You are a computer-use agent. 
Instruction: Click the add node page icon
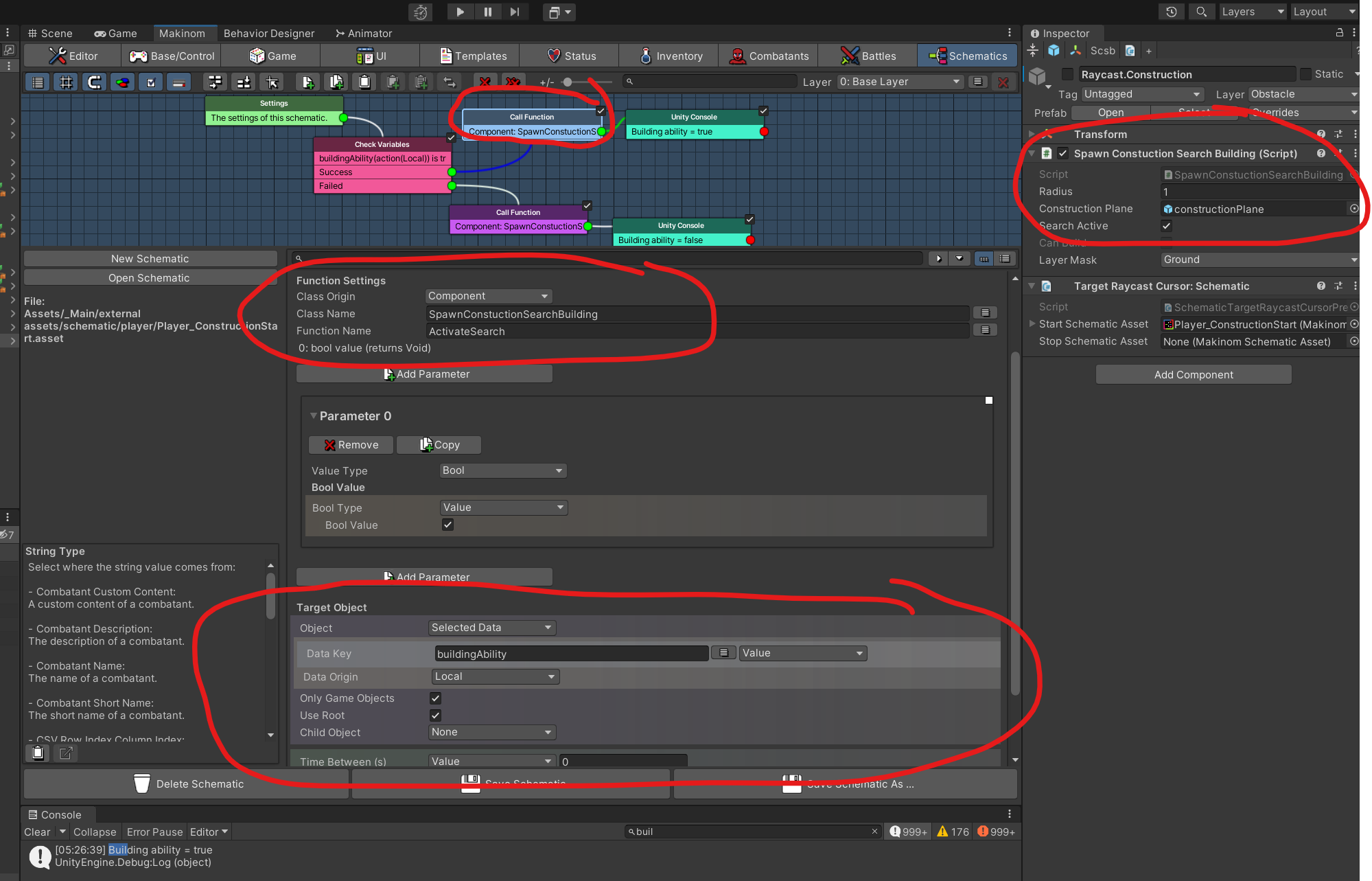(x=308, y=82)
